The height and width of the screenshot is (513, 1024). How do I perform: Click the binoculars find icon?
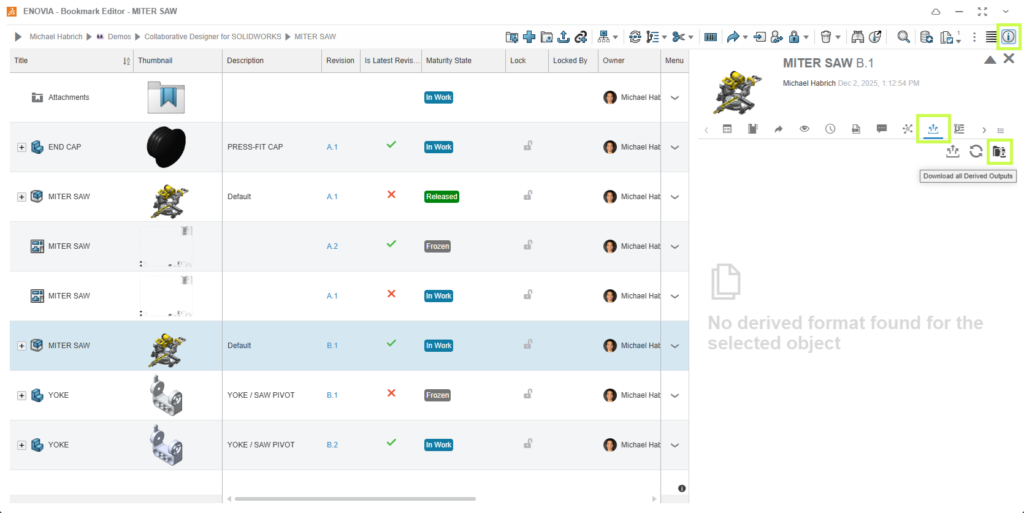click(x=858, y=37)
